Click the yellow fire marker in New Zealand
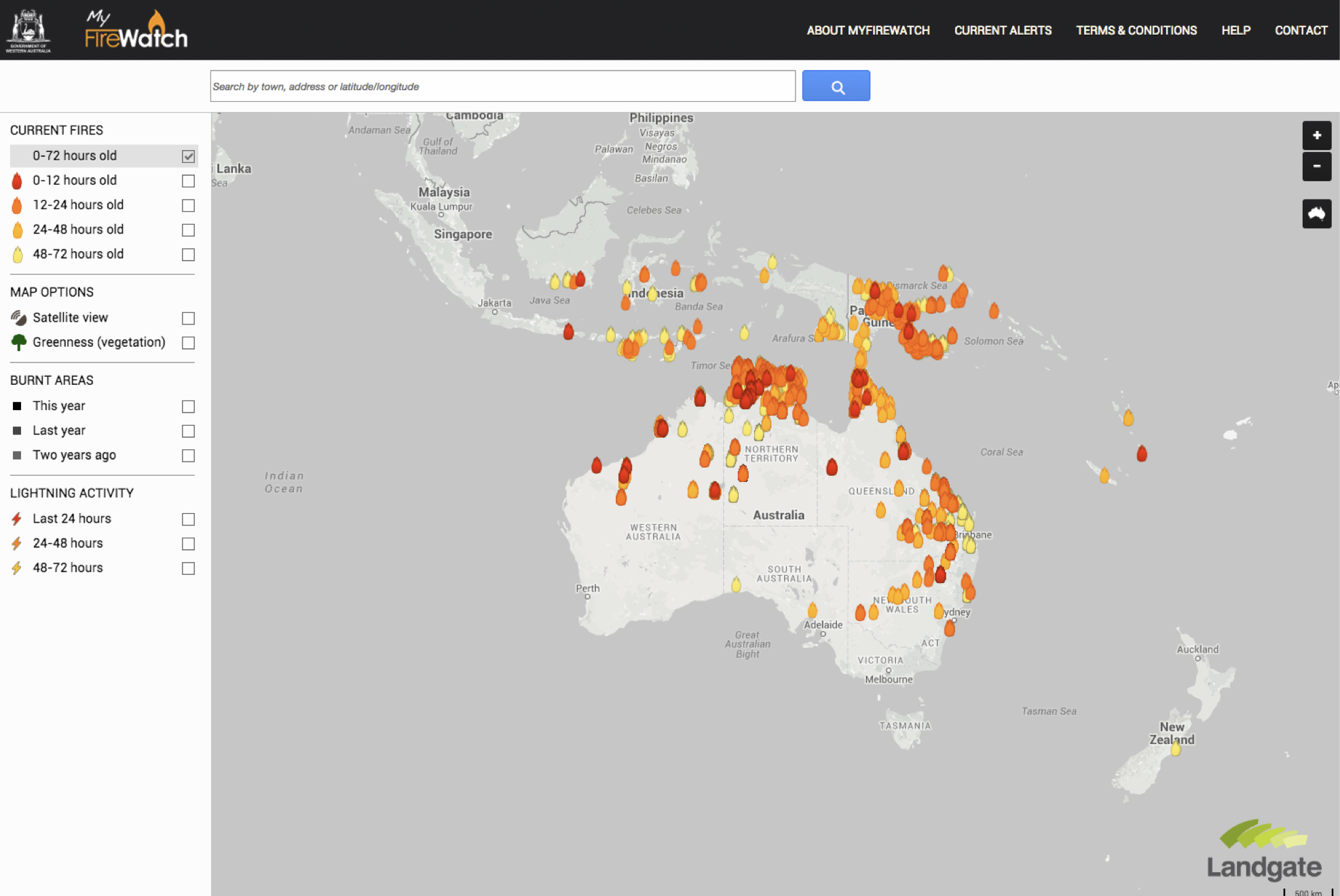This screenshot has width=1340, height=896. click(x=1176, y=748)
